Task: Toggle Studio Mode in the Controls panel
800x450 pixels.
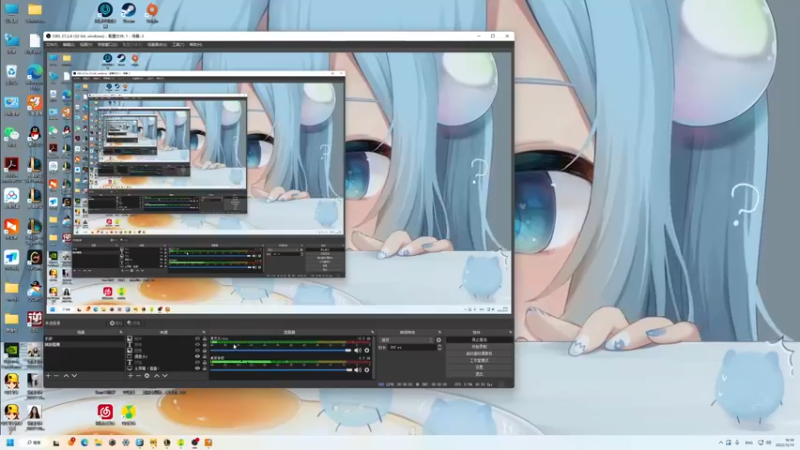Action: coord(480,360)
